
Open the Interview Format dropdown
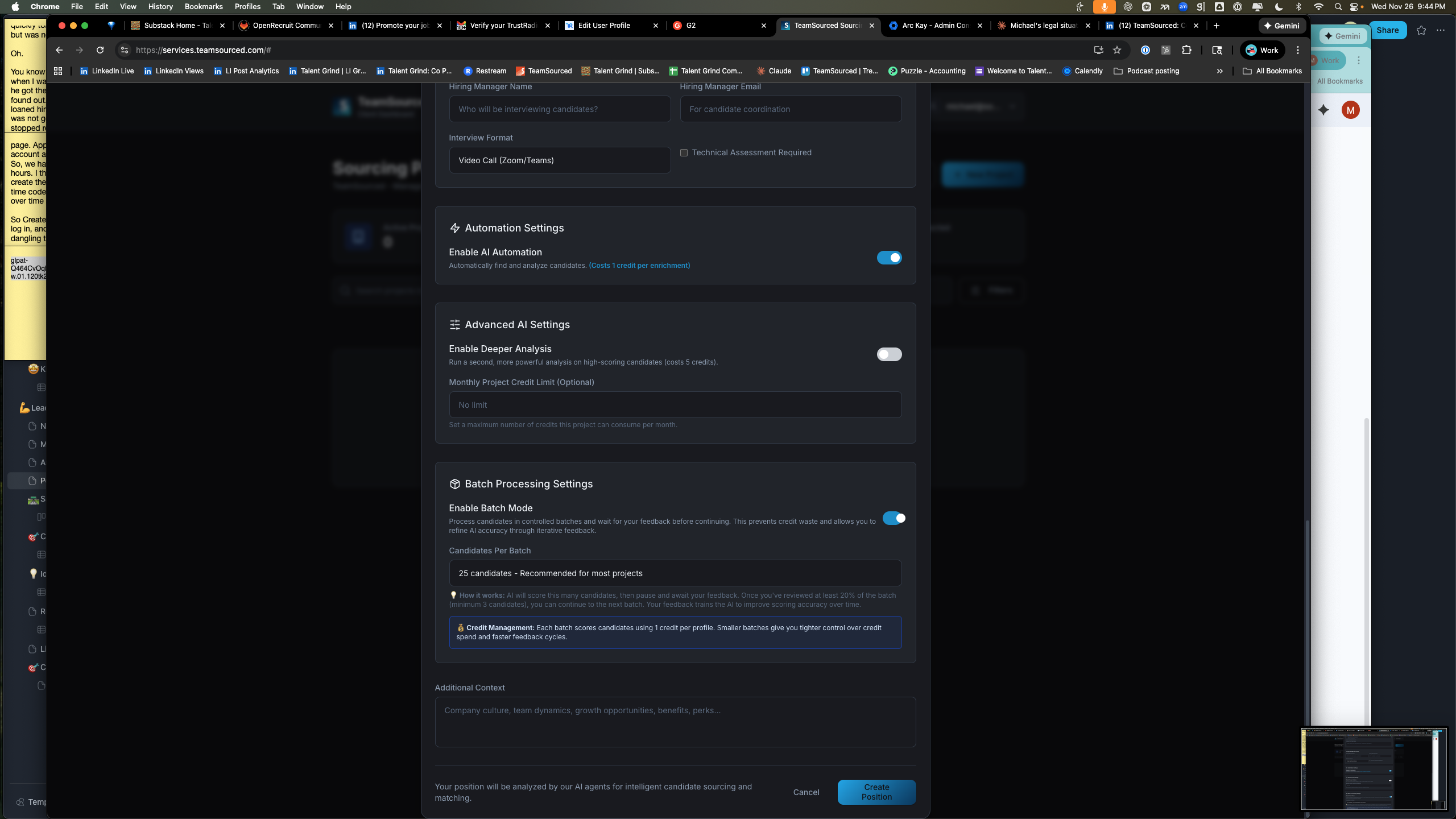560,160
